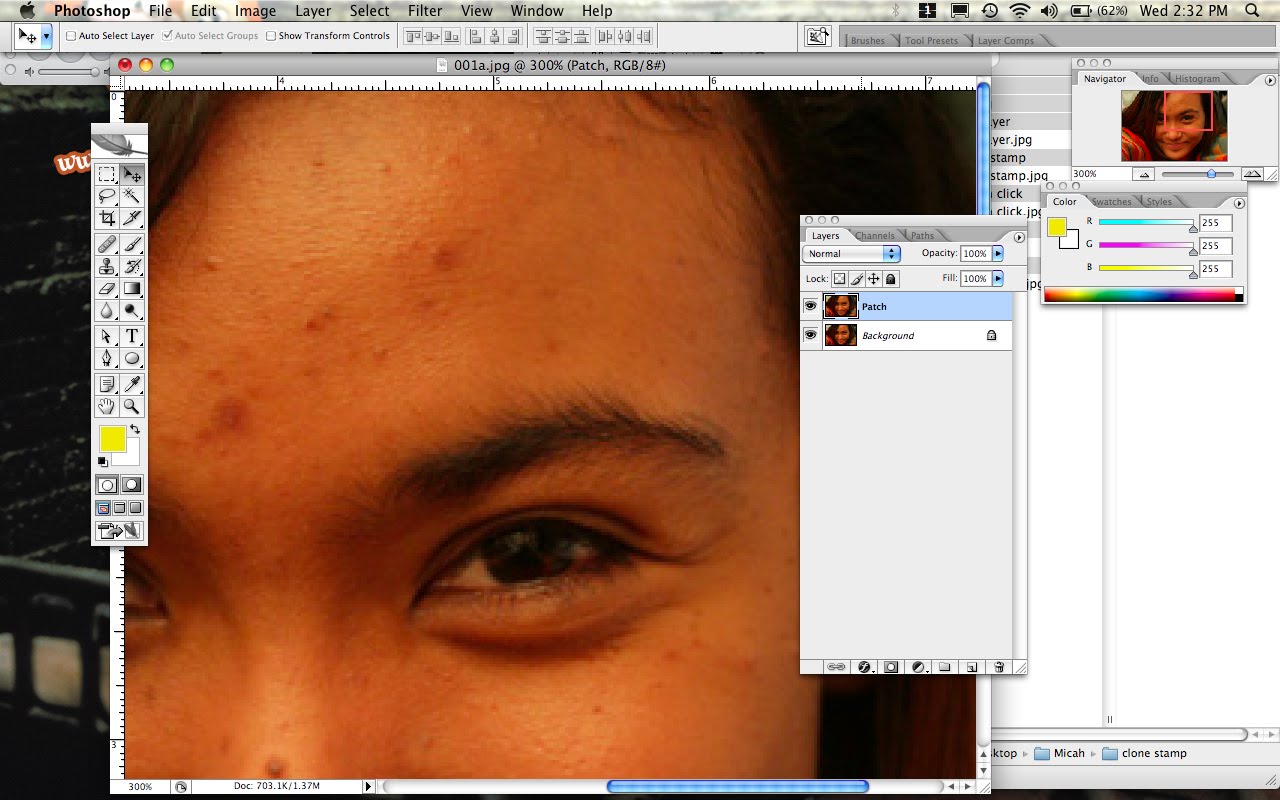Link layers icon in Layers panel
Screen dimensions: 1280x800
[x=837, y=667]
